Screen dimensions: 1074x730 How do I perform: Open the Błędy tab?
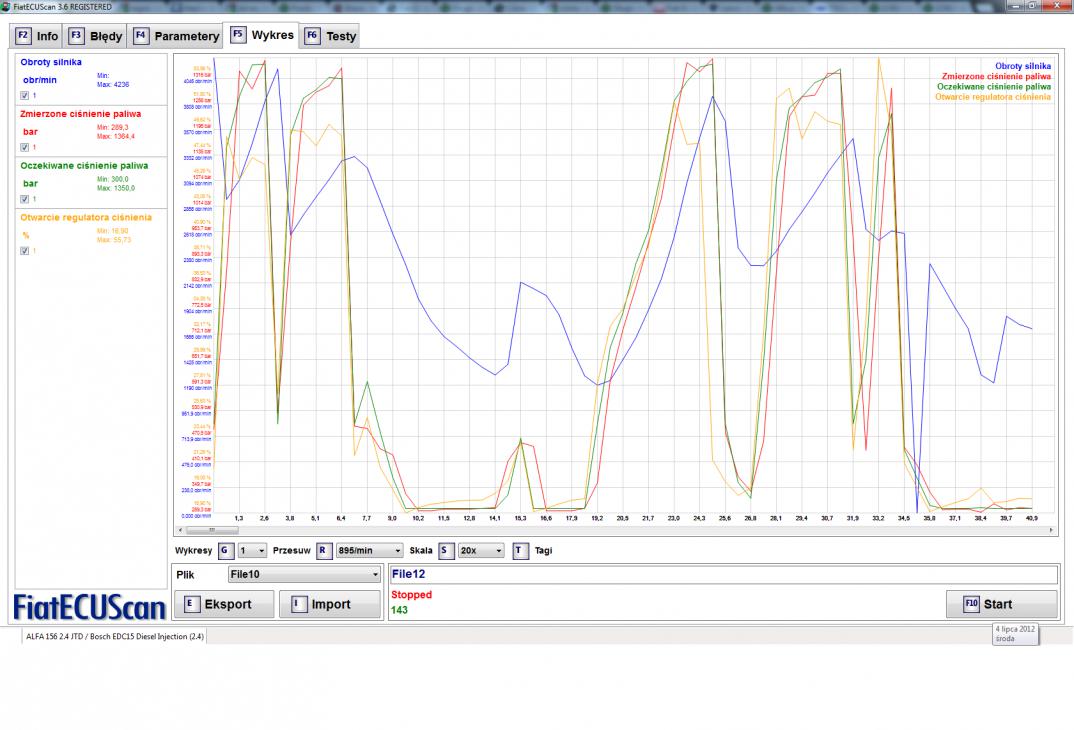(x=96, y=36)
